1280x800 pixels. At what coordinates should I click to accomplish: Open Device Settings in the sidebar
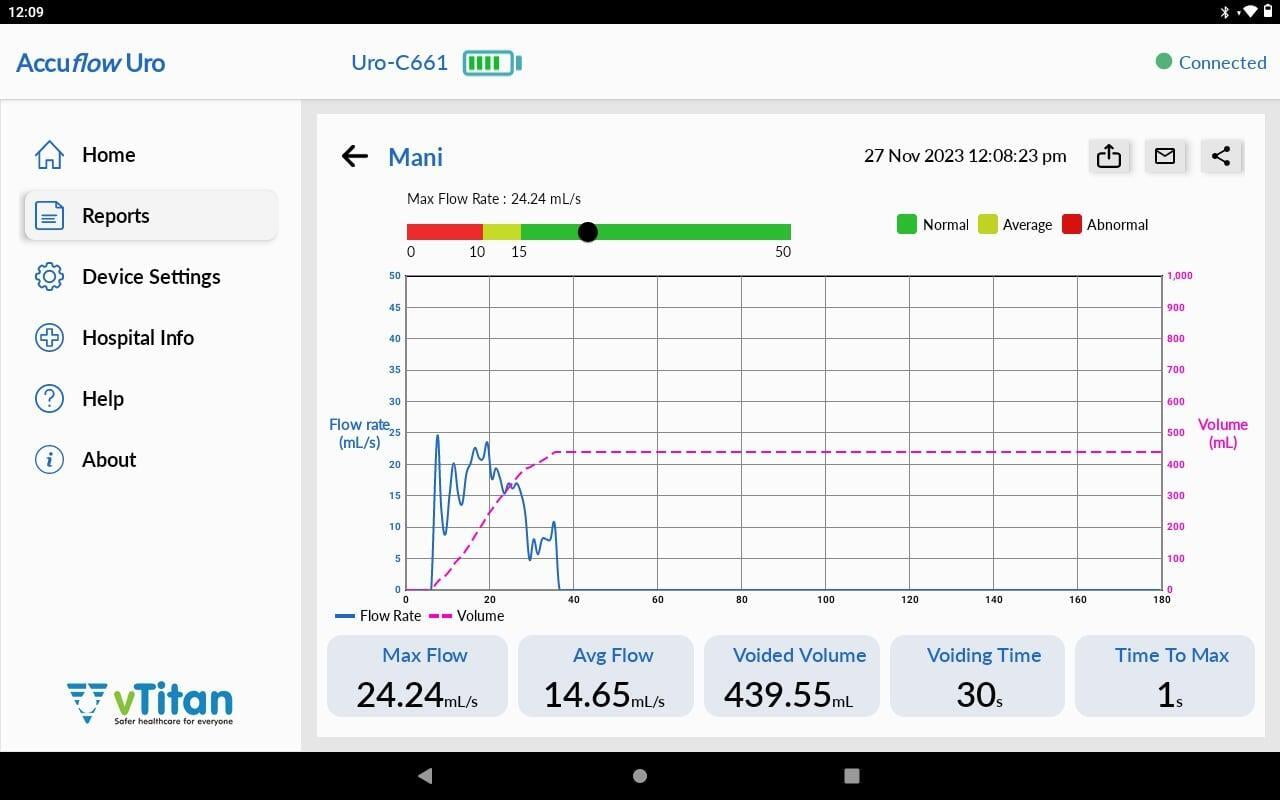pos(150,277)
